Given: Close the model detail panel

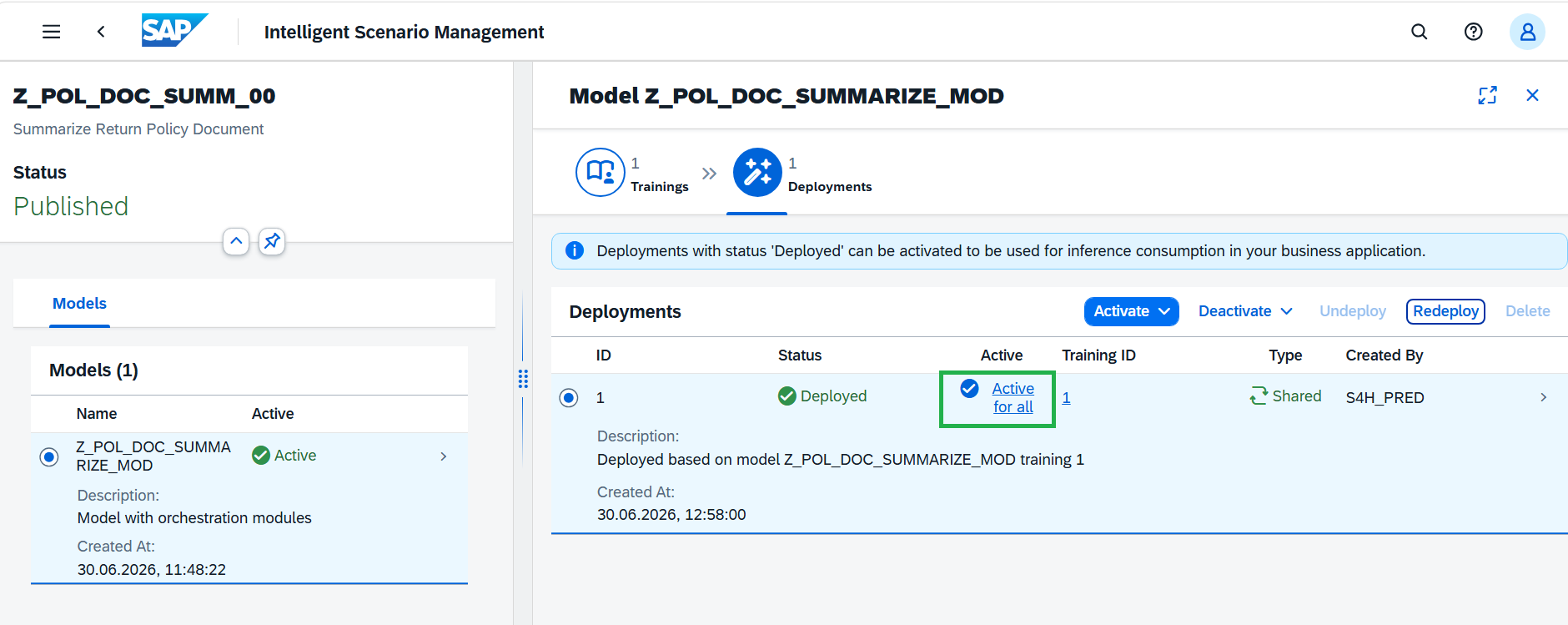Looking at the screenshot, I should coord(1532,95).
